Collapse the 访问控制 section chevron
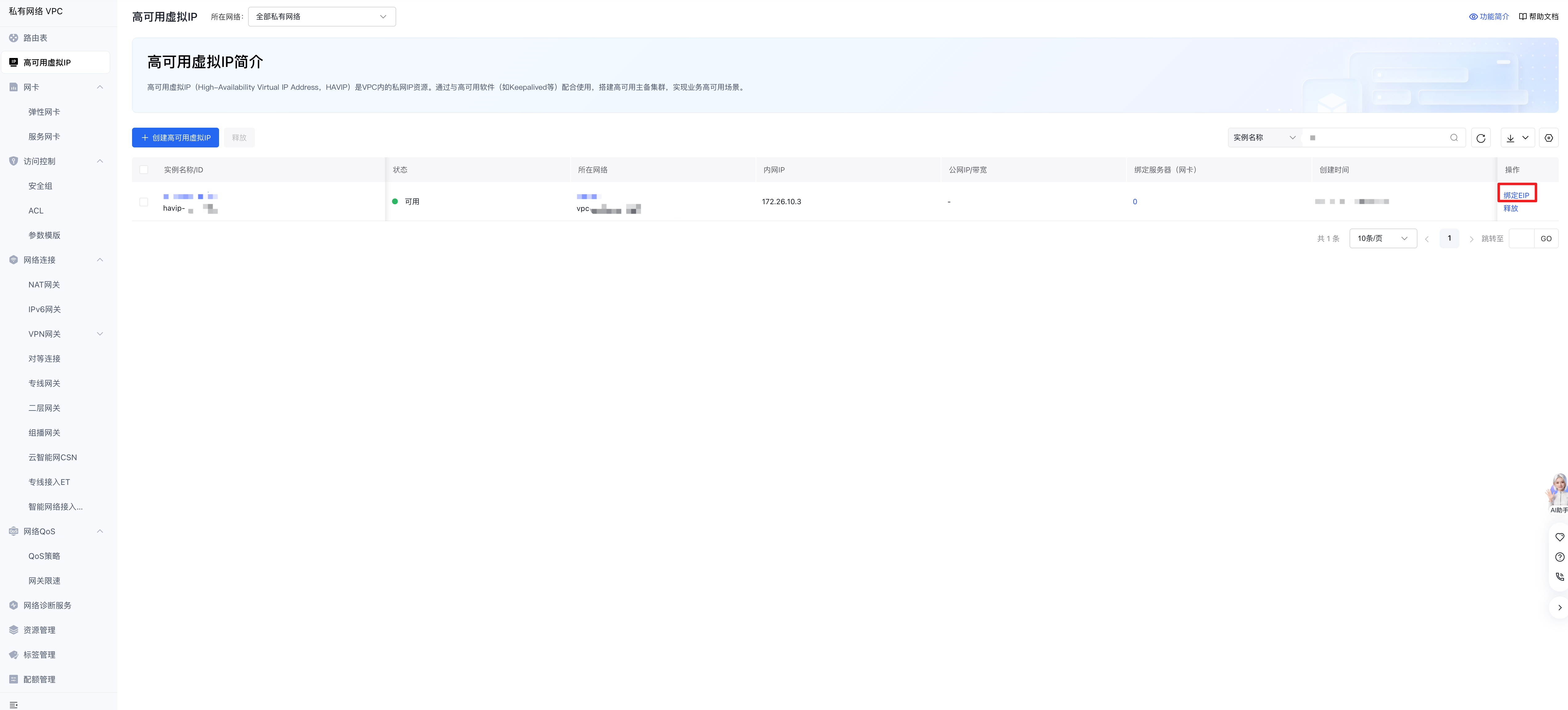The image size is (1568, 710). tap(100, 161)
